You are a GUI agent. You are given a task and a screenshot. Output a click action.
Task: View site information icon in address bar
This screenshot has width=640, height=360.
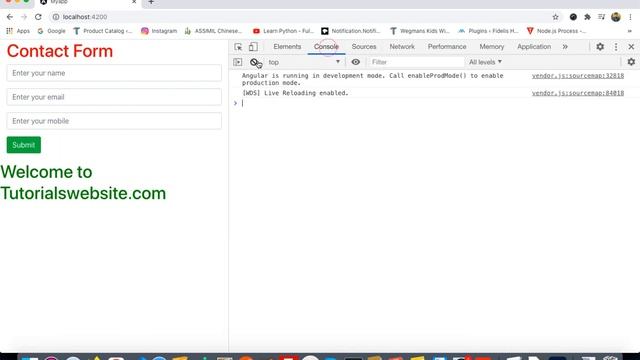pyautogui.click(x=56, y=17)
